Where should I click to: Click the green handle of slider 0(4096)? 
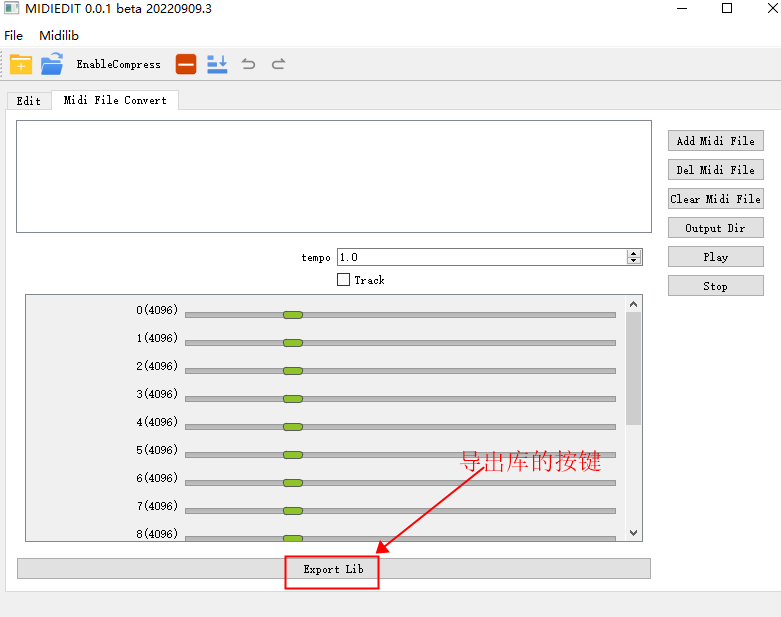tap(292, 315)
